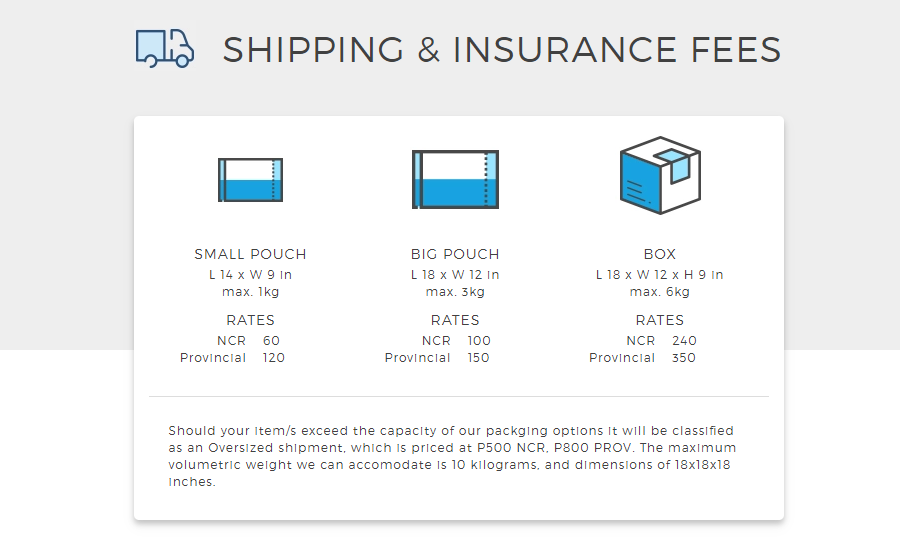The width and height of the screenshot is (900, 557).
Task: Click the max. 1kg weight text
Action: (x=250, y=292)
